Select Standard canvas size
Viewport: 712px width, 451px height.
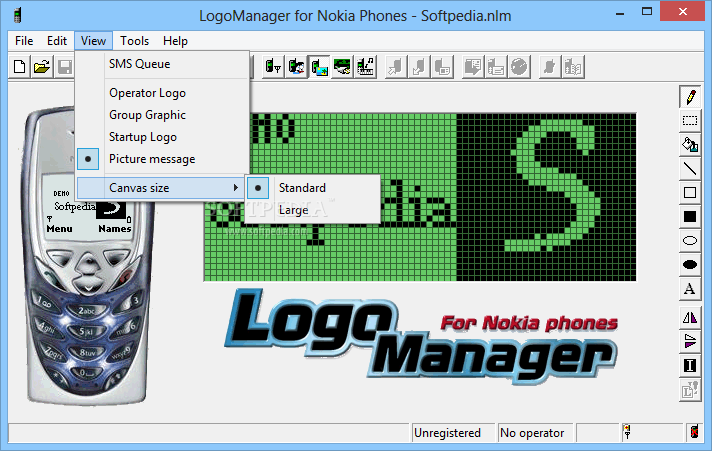pos(313,188)
